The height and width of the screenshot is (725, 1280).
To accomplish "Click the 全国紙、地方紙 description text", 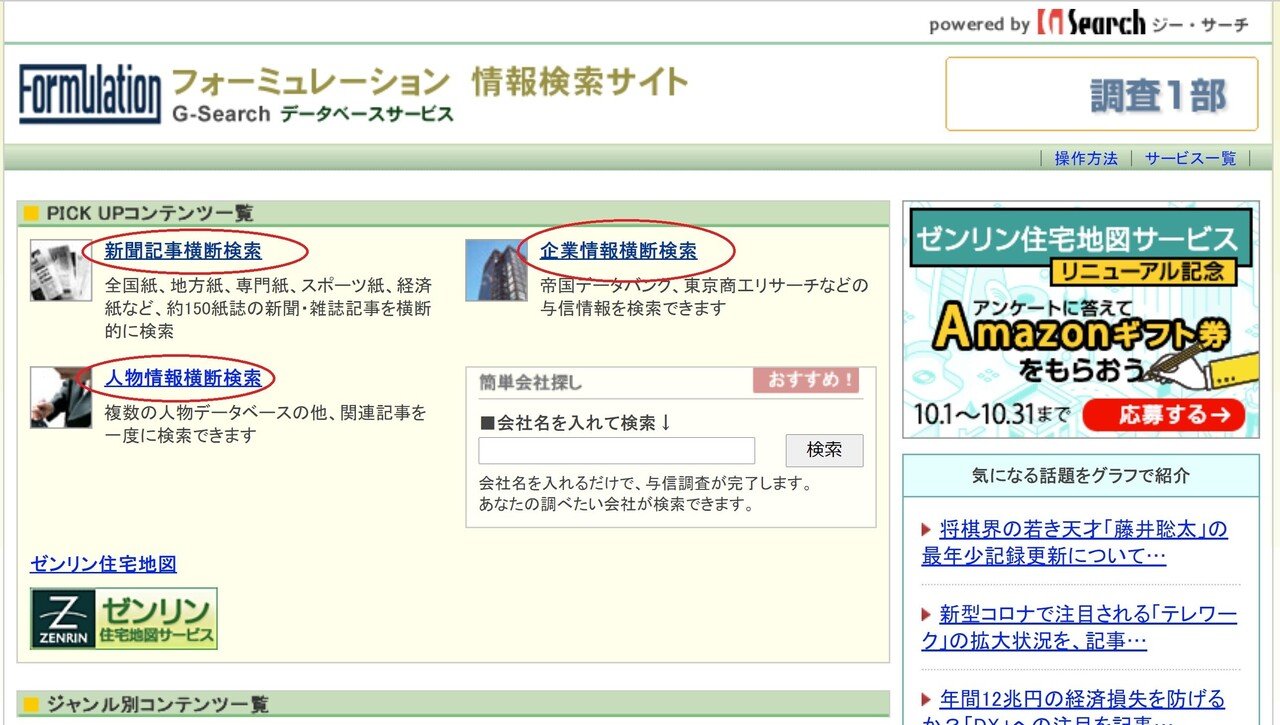I will click(x=269, y=308).
